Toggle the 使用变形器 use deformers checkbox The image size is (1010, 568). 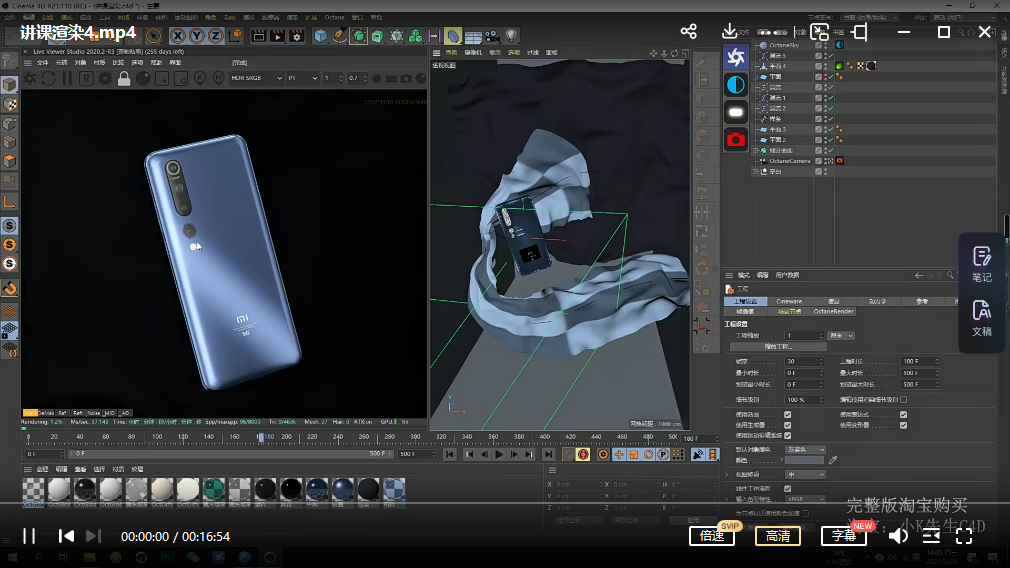903,425
